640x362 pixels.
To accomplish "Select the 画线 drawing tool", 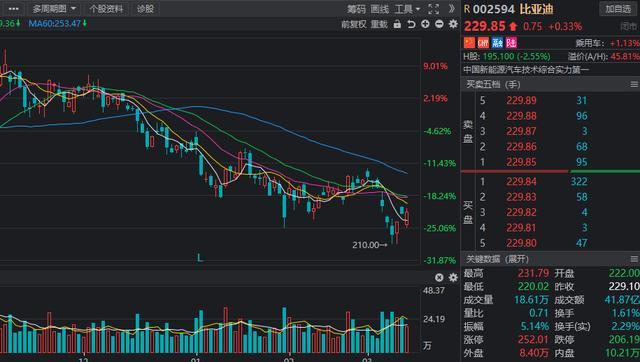I will point(380,9).
